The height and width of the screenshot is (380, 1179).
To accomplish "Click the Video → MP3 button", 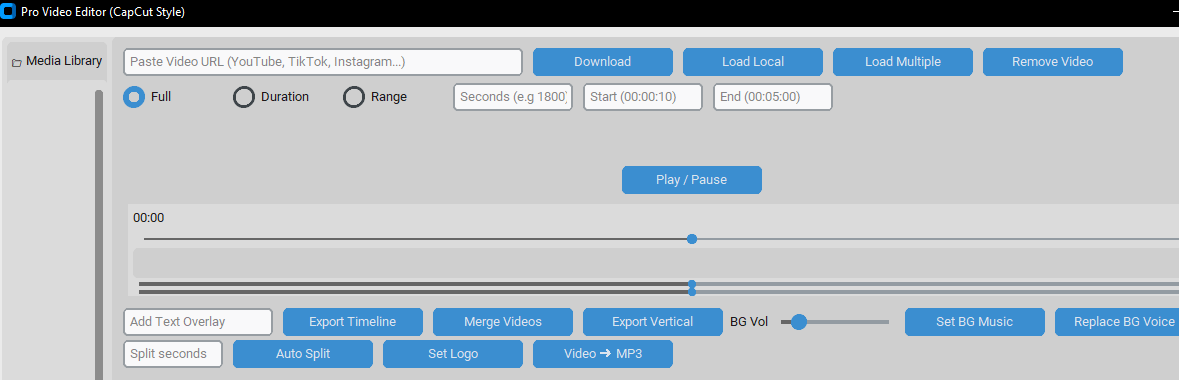I will (x=603, y=354).
